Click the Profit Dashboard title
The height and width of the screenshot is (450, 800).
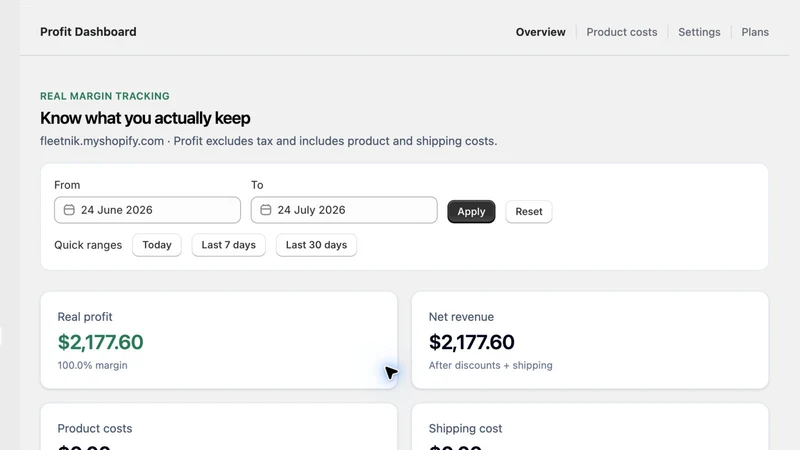(x=88, y=32)
